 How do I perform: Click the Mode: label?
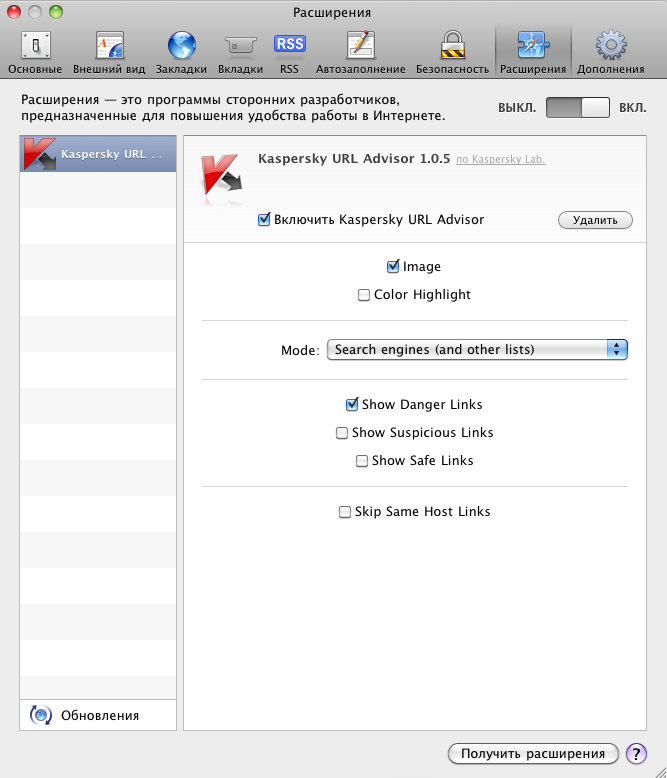coord(300,350)
